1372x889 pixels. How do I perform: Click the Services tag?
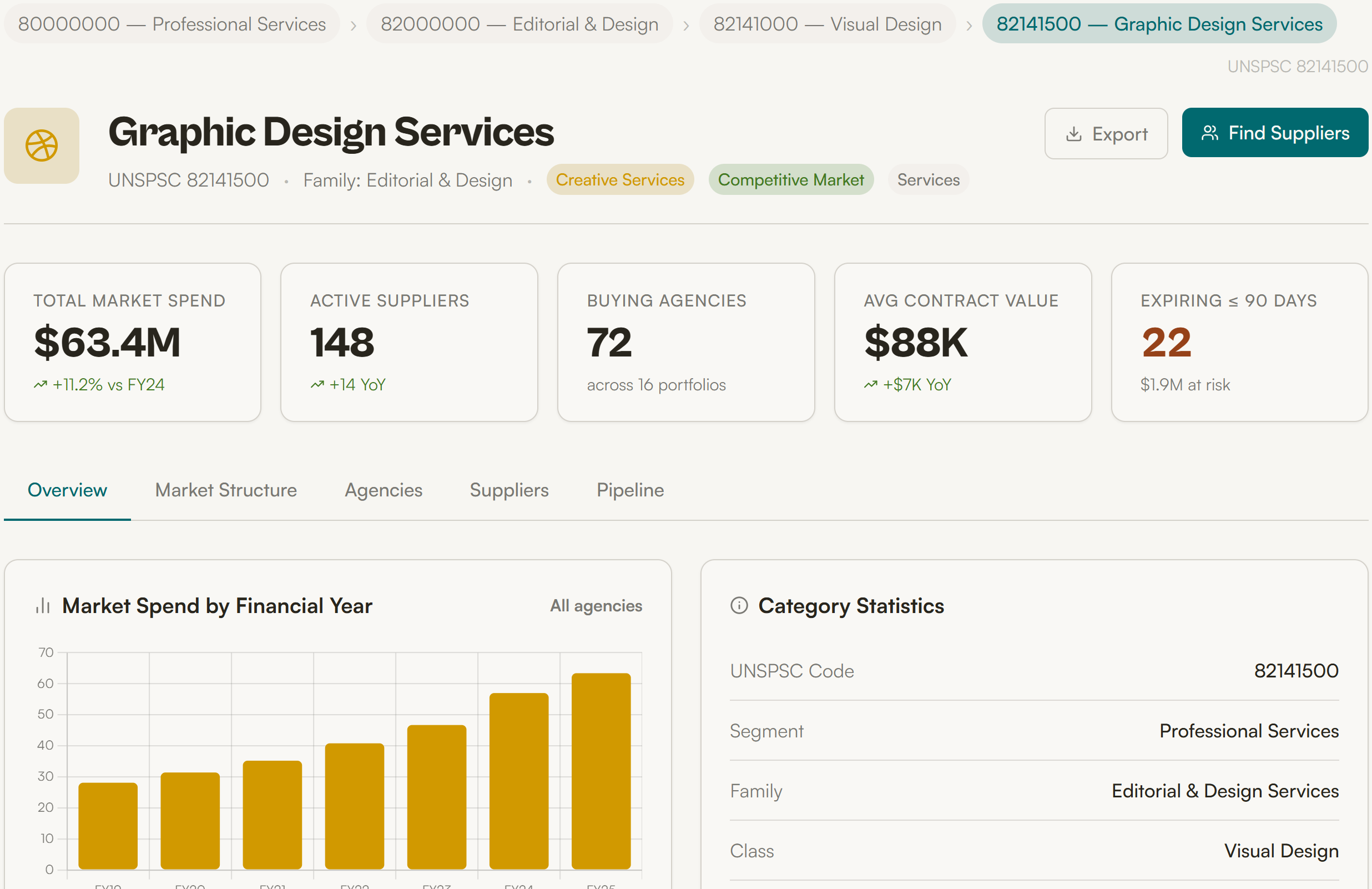click(x=928, y=179)
